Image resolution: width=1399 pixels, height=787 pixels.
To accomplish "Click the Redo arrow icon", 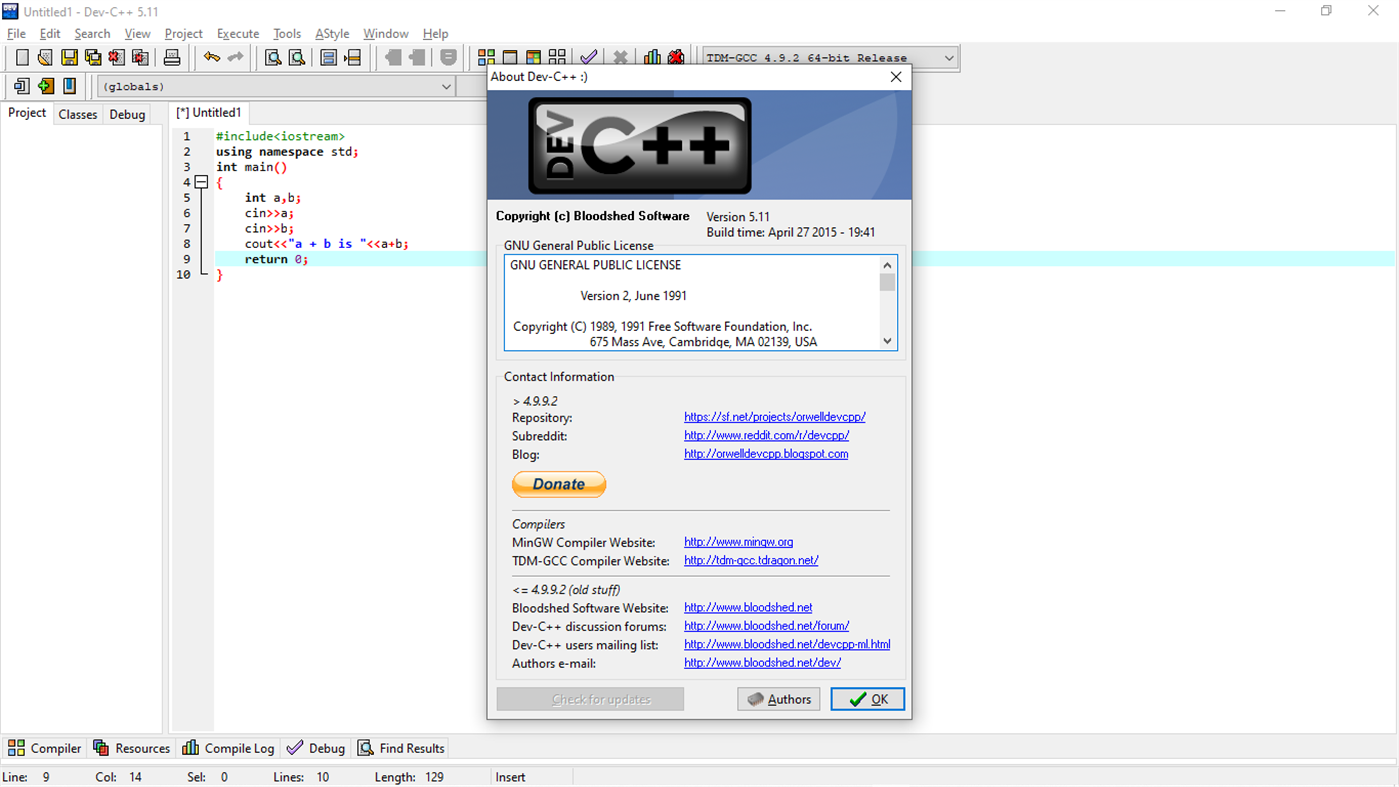I will click(x=235, y=58).
